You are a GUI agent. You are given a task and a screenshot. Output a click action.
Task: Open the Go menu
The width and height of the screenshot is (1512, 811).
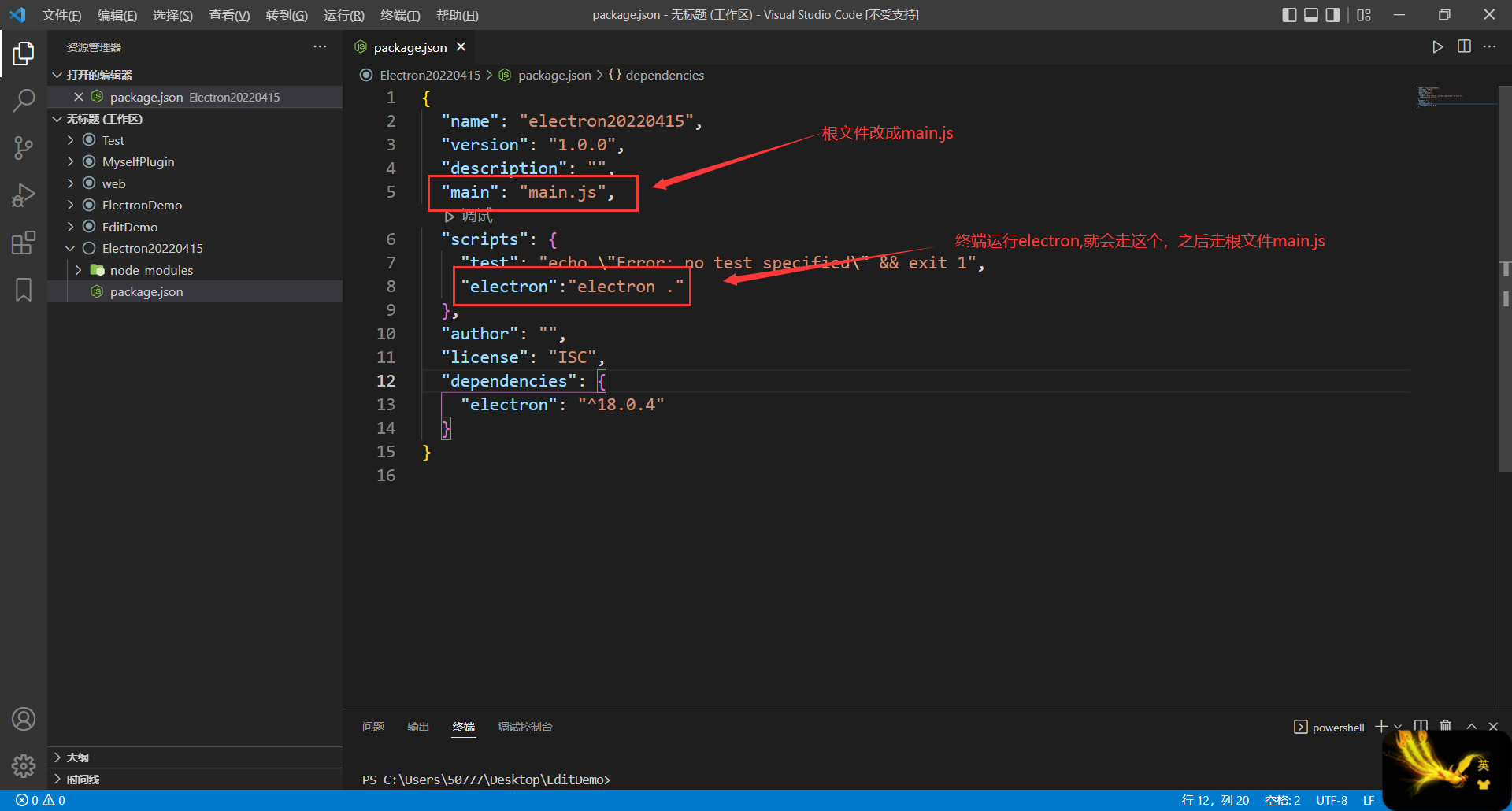pos(287,15)
